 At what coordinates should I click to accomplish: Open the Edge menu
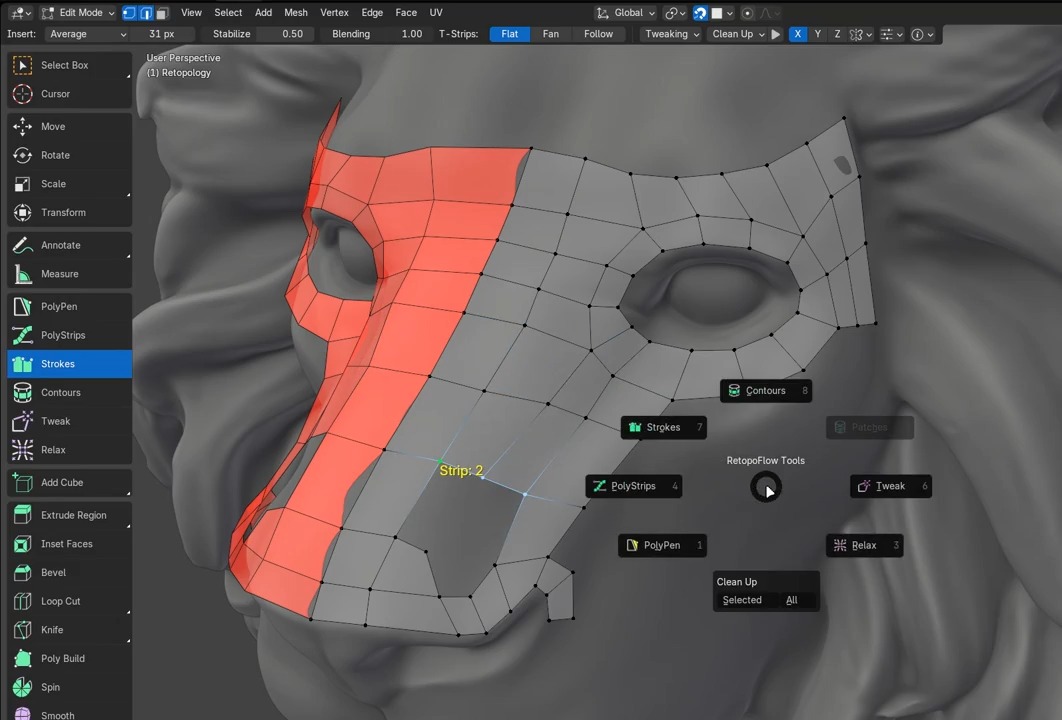coord(372,13)
